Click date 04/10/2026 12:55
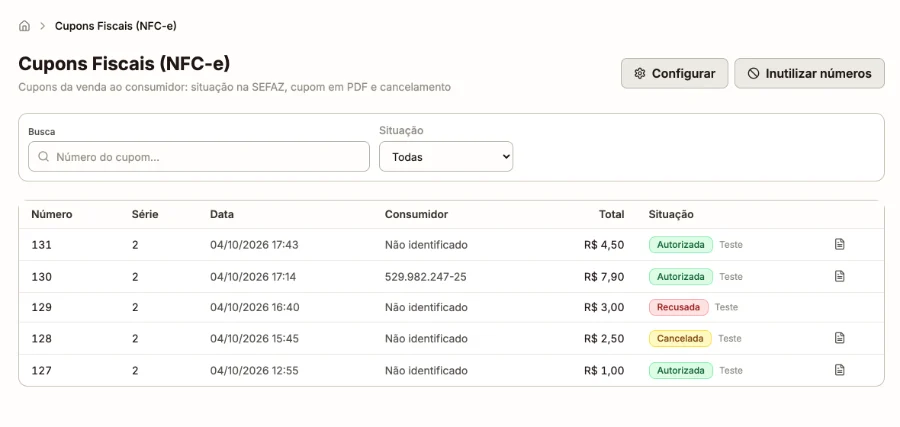This screenshot has width=900, height=427. 254,371
